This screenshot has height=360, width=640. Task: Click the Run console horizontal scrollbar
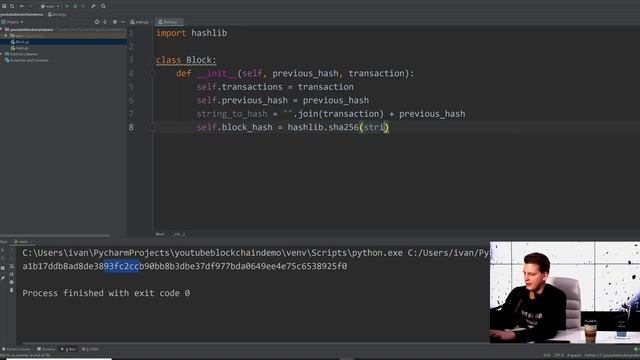255,344
